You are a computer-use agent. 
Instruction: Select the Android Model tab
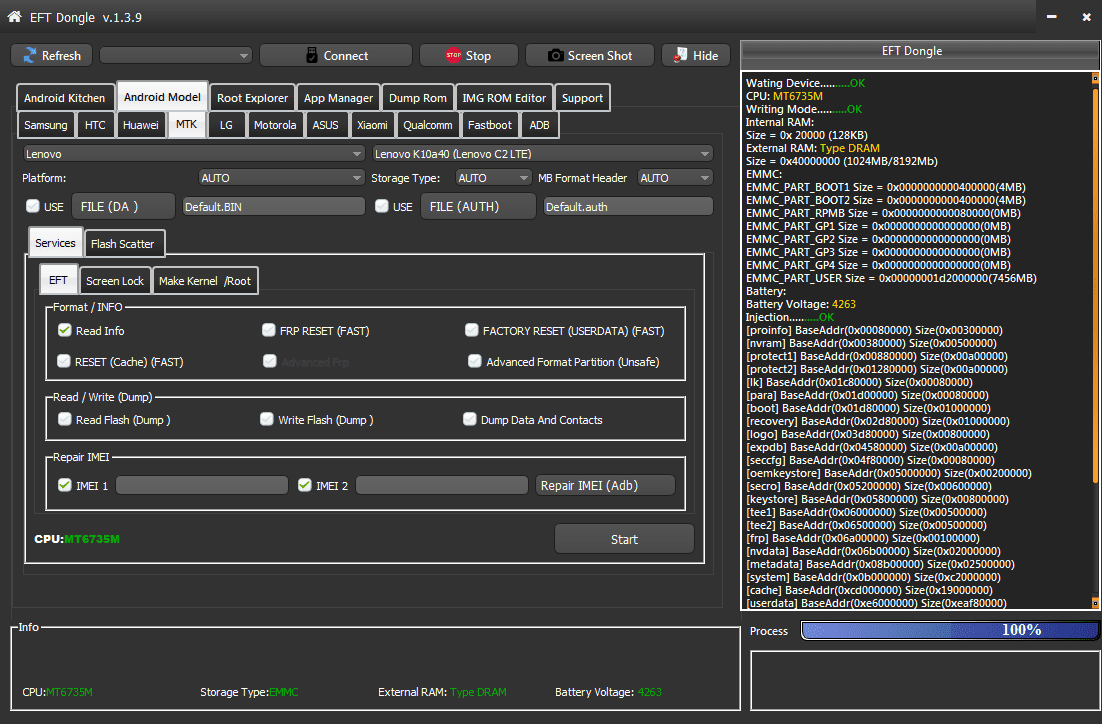(162, 97)
